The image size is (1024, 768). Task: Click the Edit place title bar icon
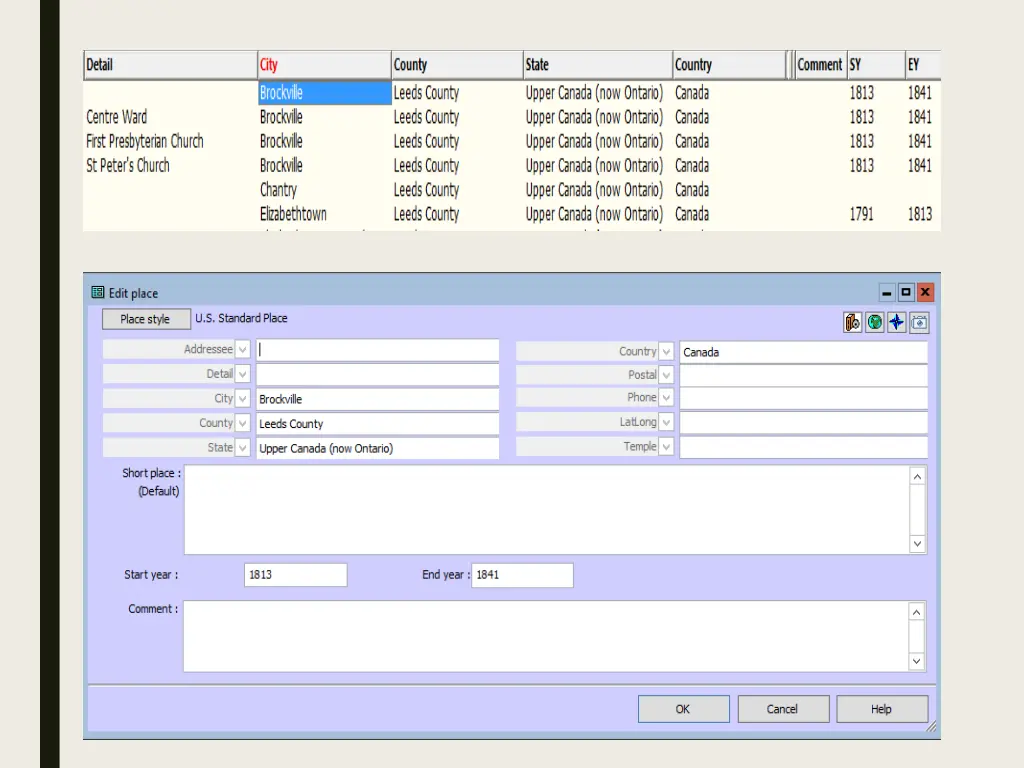tap(98, 293)
